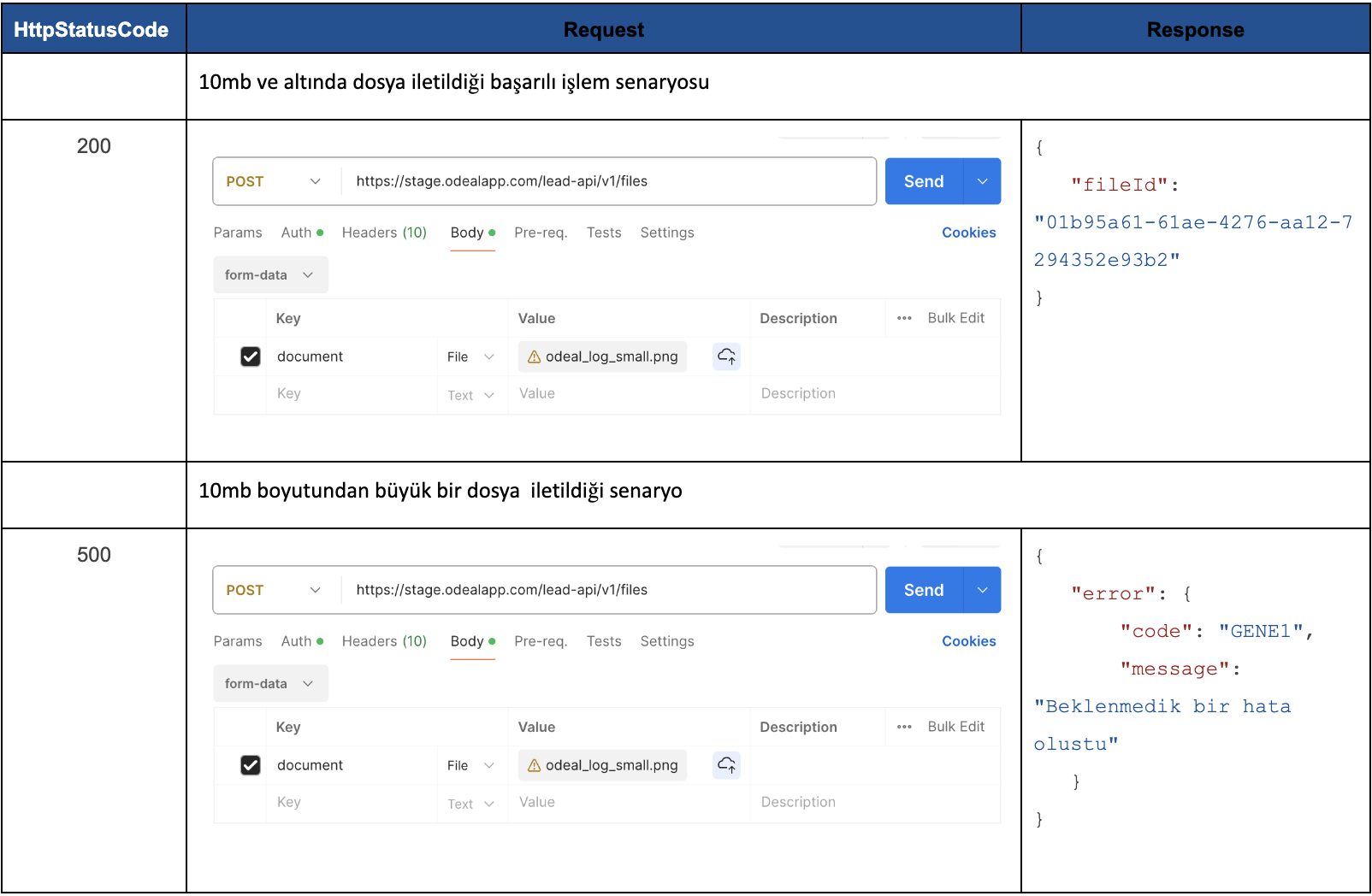
Task: Click the Send button arrow in the 200 request
Action: (982, 181)
